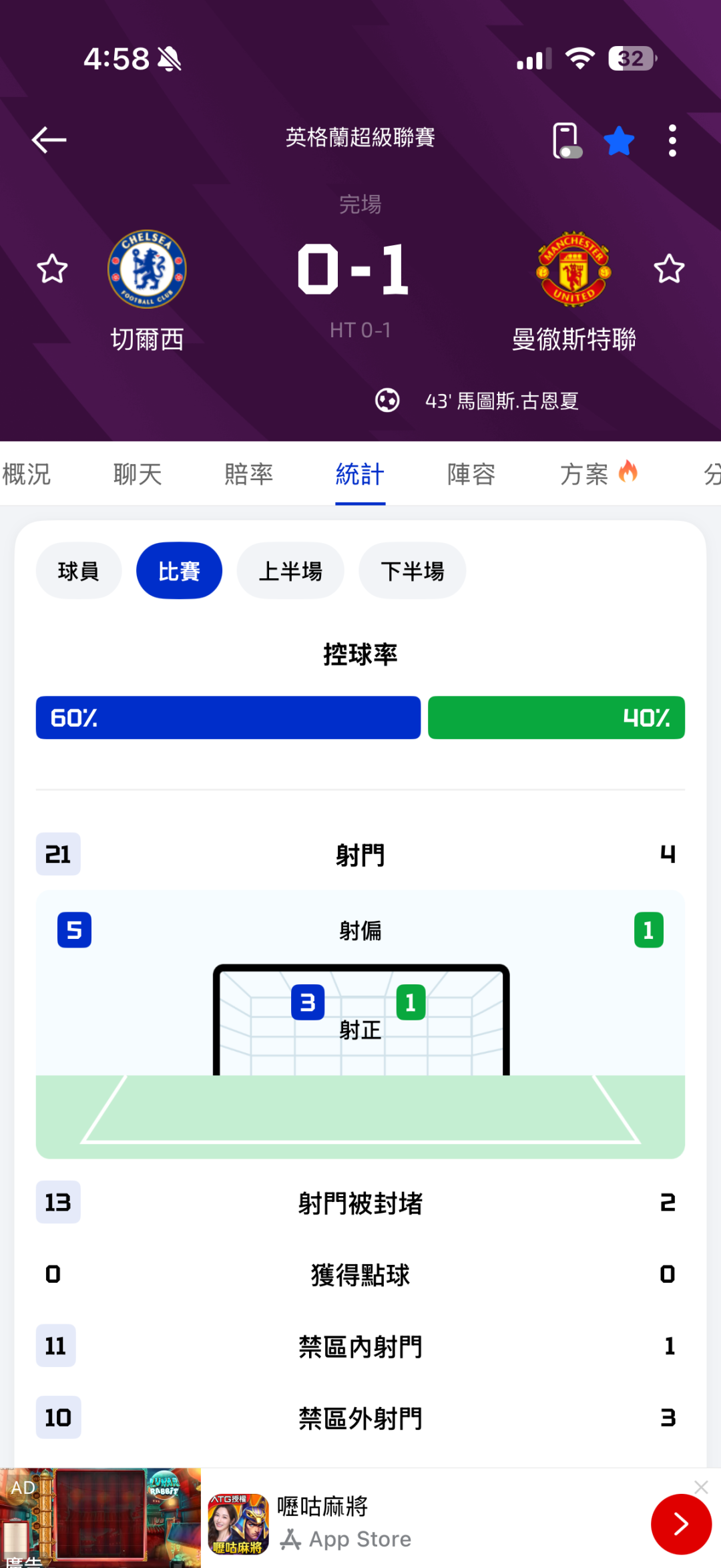The width and height of the screenshot is (721, 1568).
Task: Select the 球員 filter chip
Action: click(x=79, y=571)
